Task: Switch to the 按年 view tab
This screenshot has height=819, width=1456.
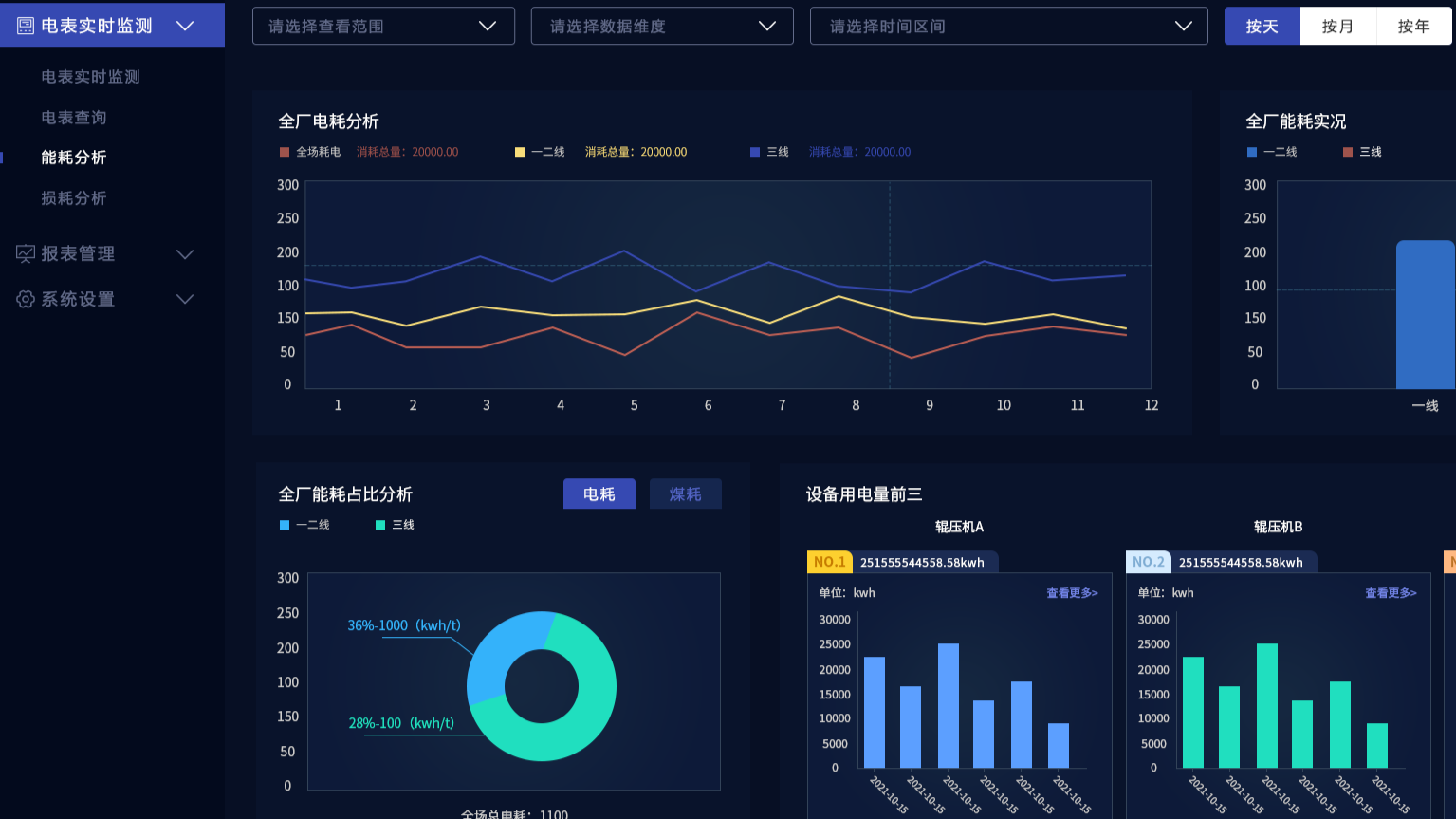Action: tap(1414, 27)
